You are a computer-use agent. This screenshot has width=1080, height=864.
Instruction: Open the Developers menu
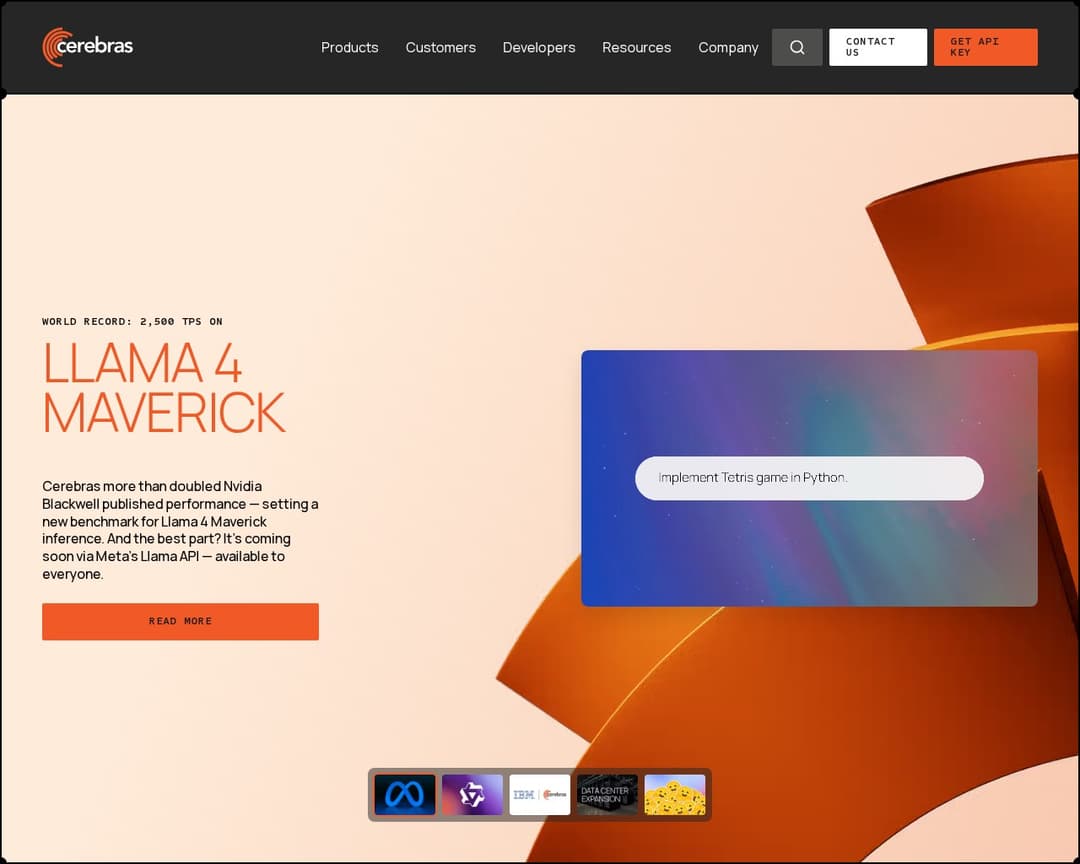(539, 48)
